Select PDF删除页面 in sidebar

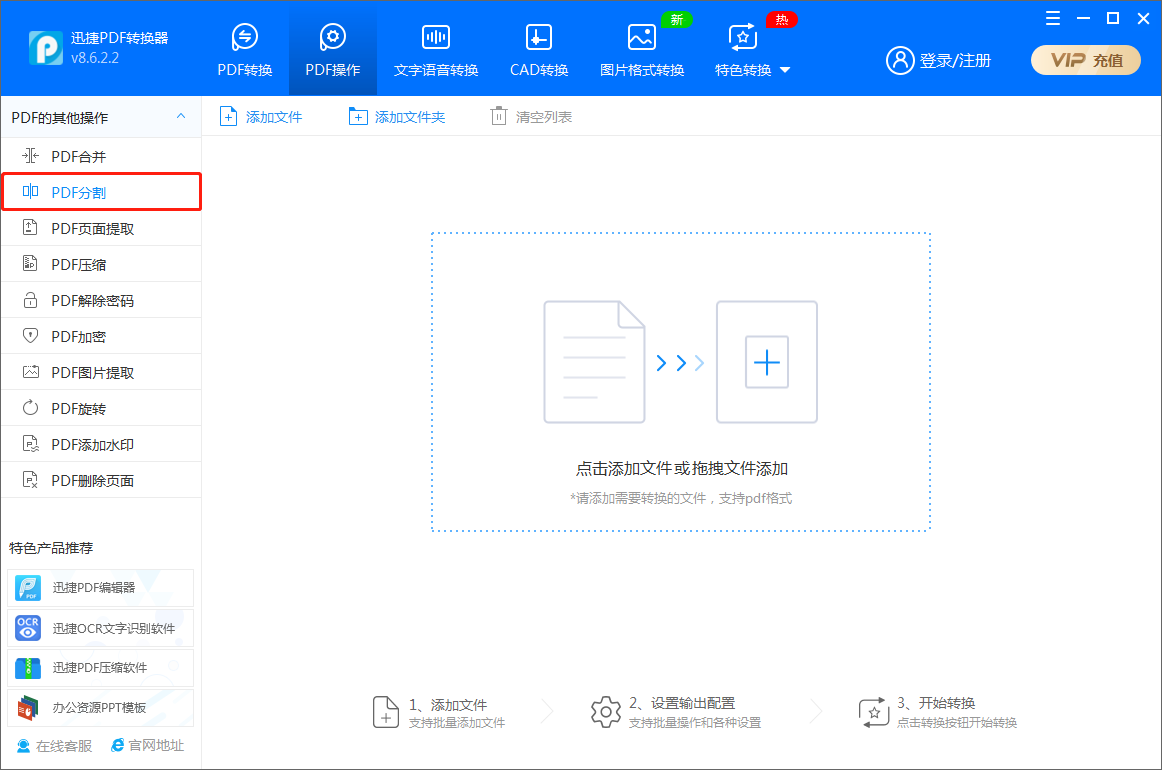coord(101,480)
